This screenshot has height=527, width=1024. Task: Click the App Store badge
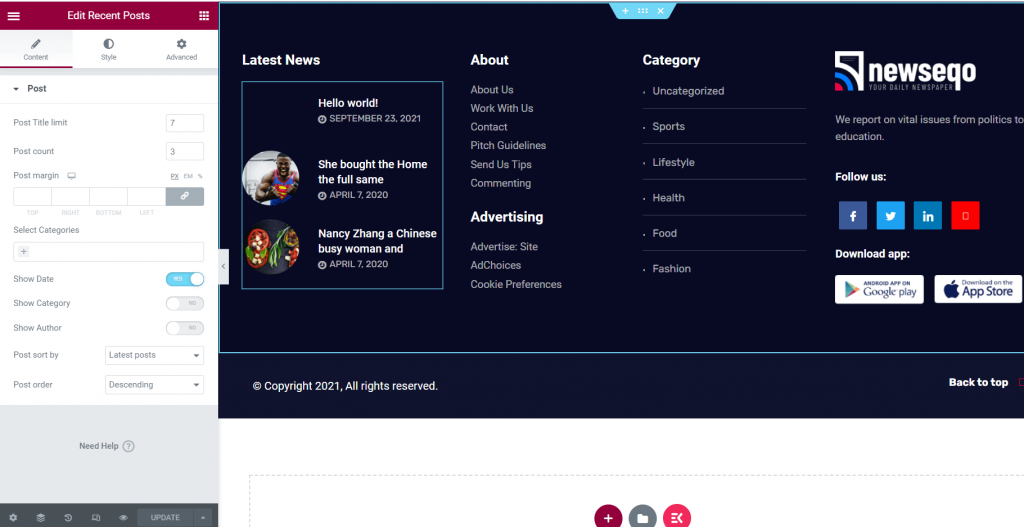point(978,289)
